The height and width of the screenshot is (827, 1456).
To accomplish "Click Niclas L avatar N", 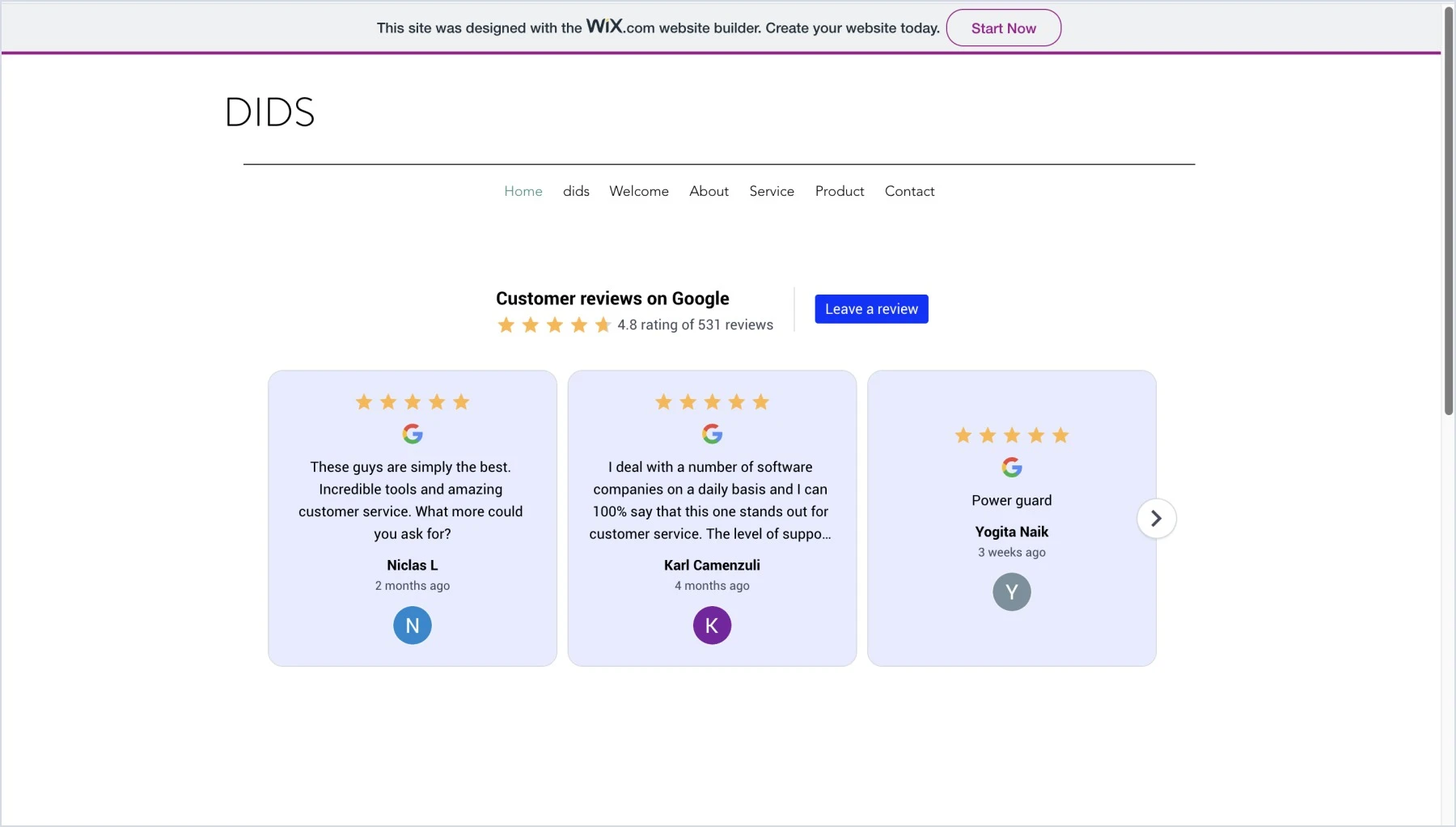I will pos(413,626).
